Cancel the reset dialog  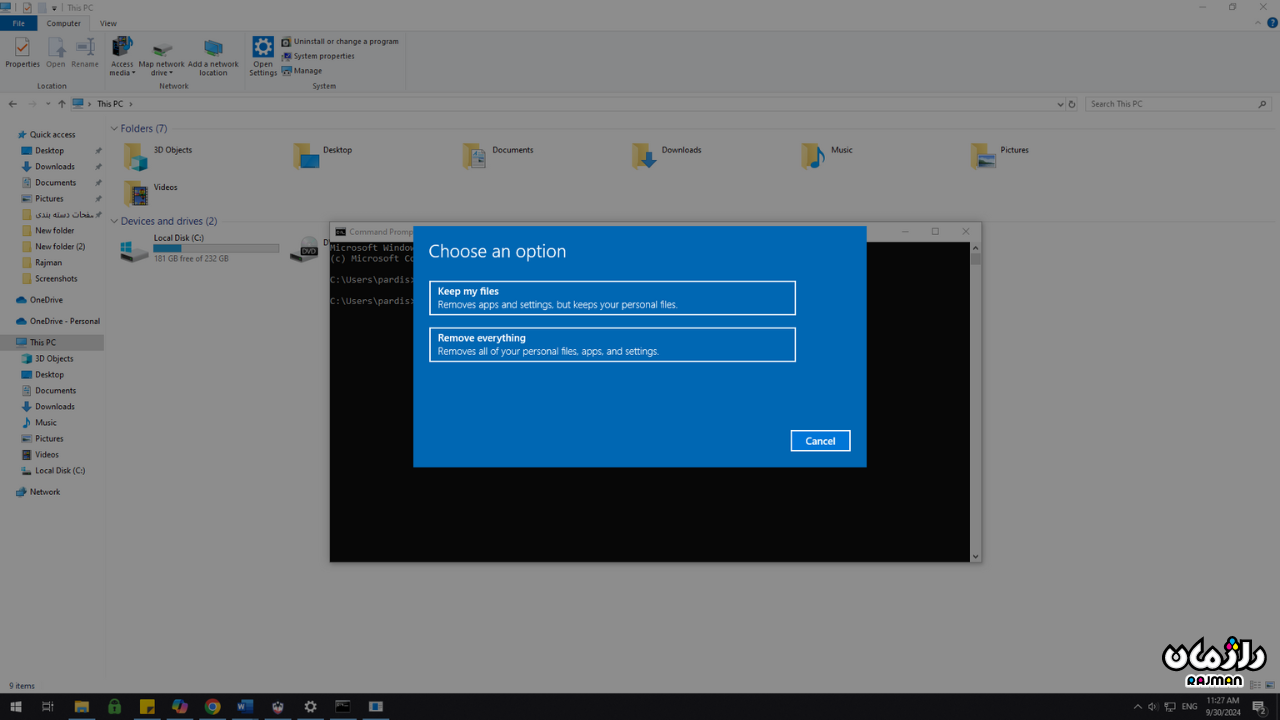[820, 441]
